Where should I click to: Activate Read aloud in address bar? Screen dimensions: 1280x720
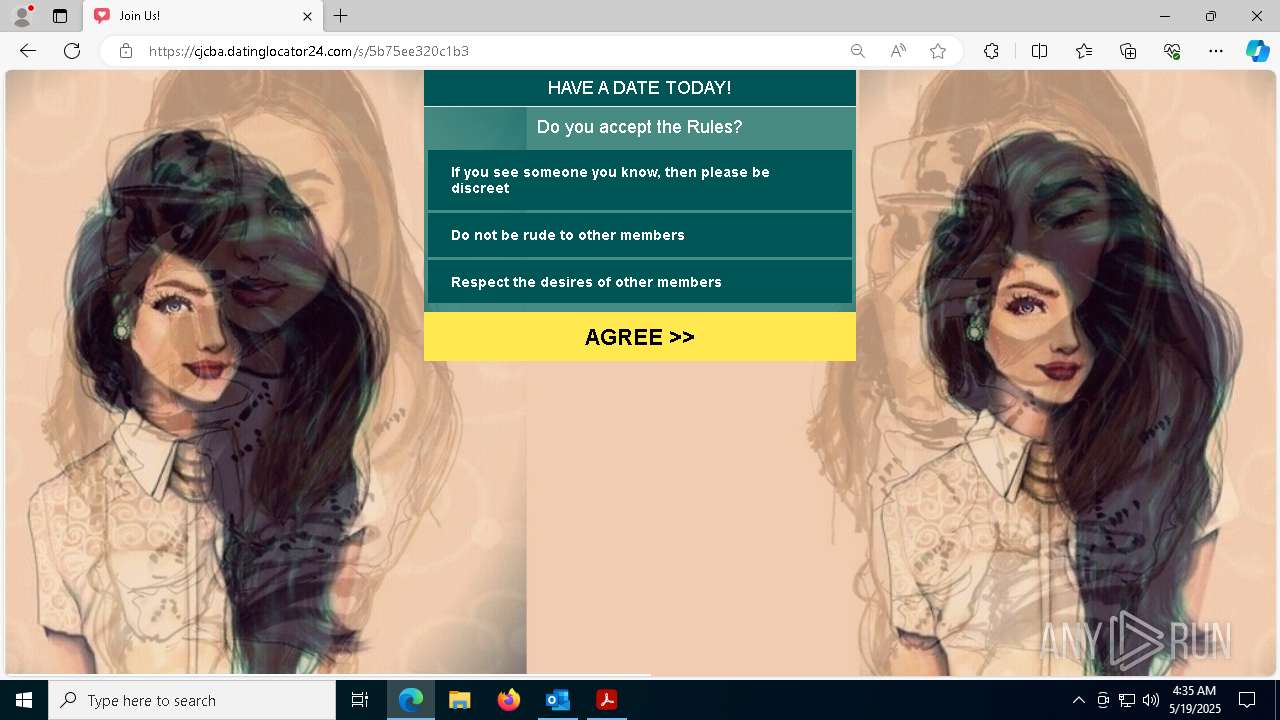point(898,51)
